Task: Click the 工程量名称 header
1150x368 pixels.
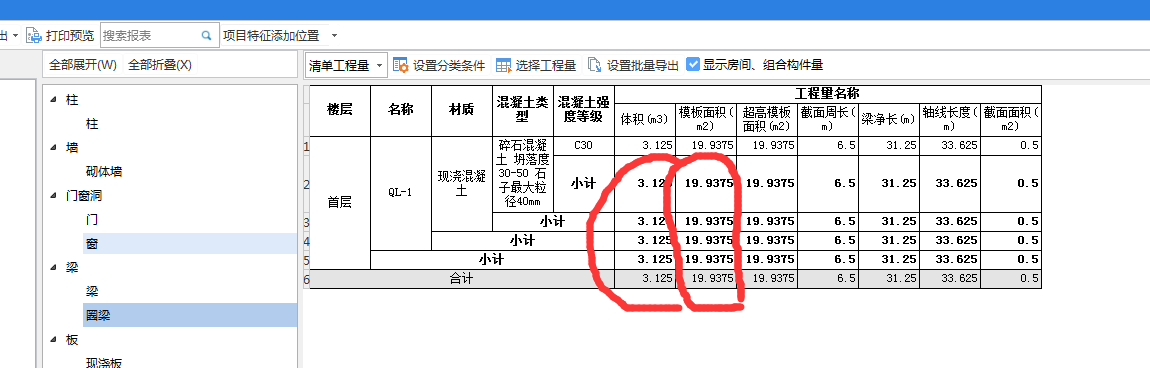Action: 827,93
